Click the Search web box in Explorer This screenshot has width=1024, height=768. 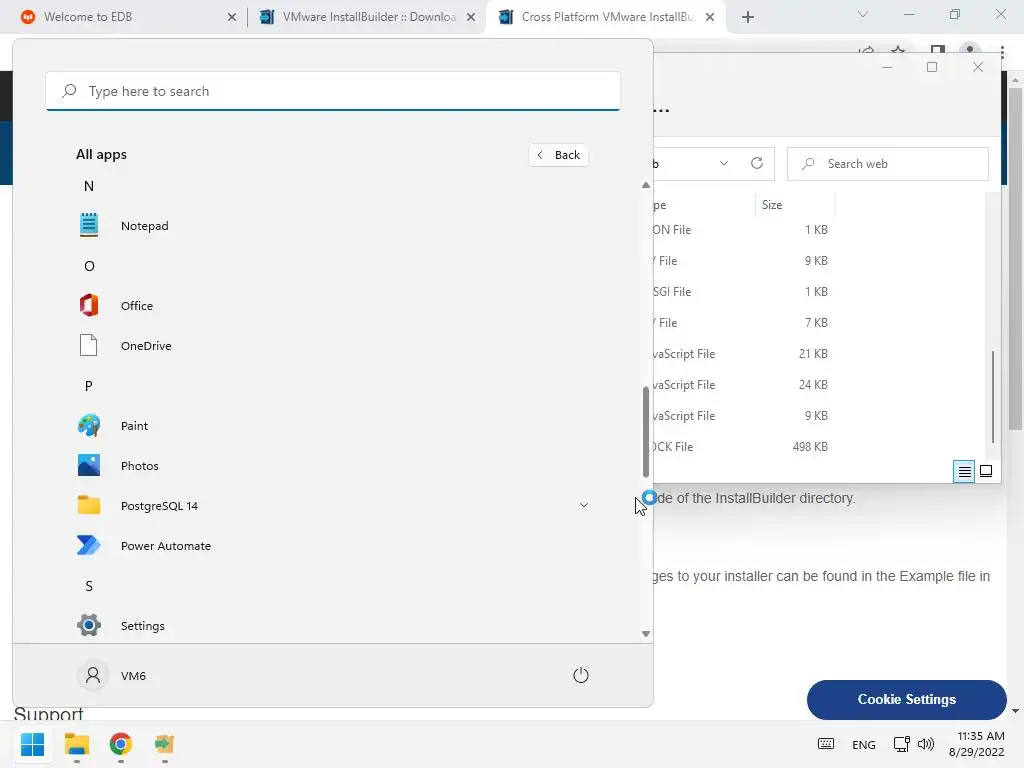(888, 164)
